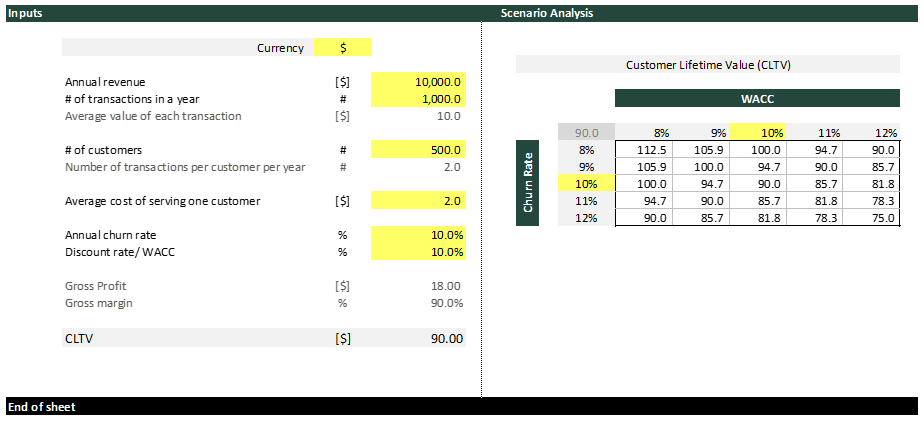The width and height of the screenshot is (924, 424).
Task: Select the yellow Currency cell containing $
Action: tap(343, 48)
